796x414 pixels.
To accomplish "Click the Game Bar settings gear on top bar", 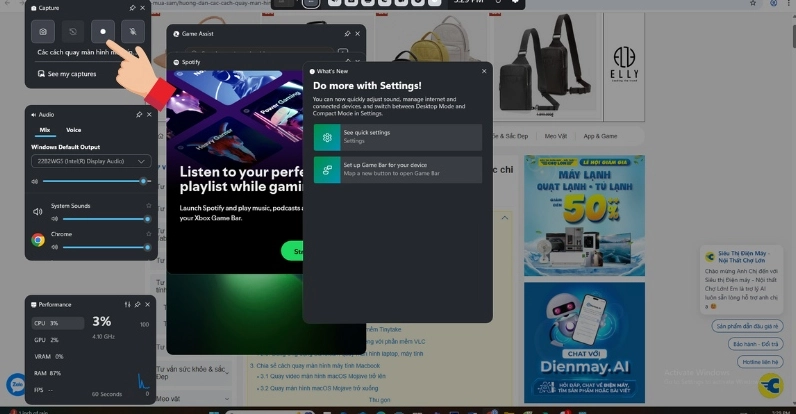I will (x=515, y=2).
